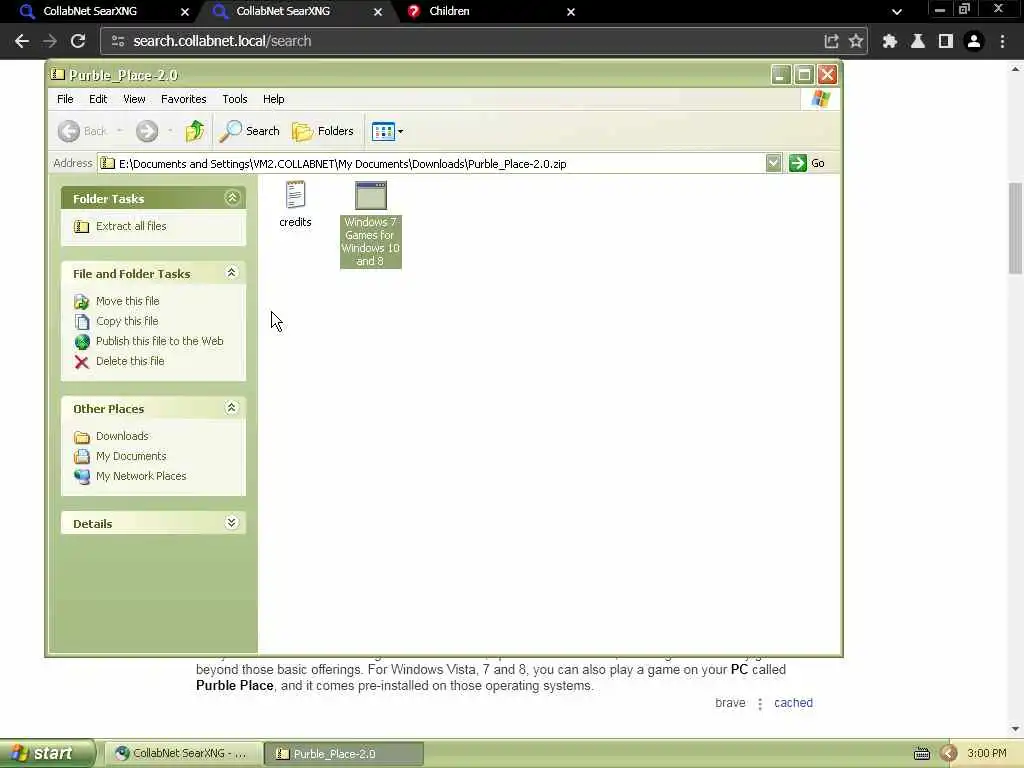Open Forward button history dropdown arrow
The height and width of the screenshot is (768, 1024).
tap(170, 131)
